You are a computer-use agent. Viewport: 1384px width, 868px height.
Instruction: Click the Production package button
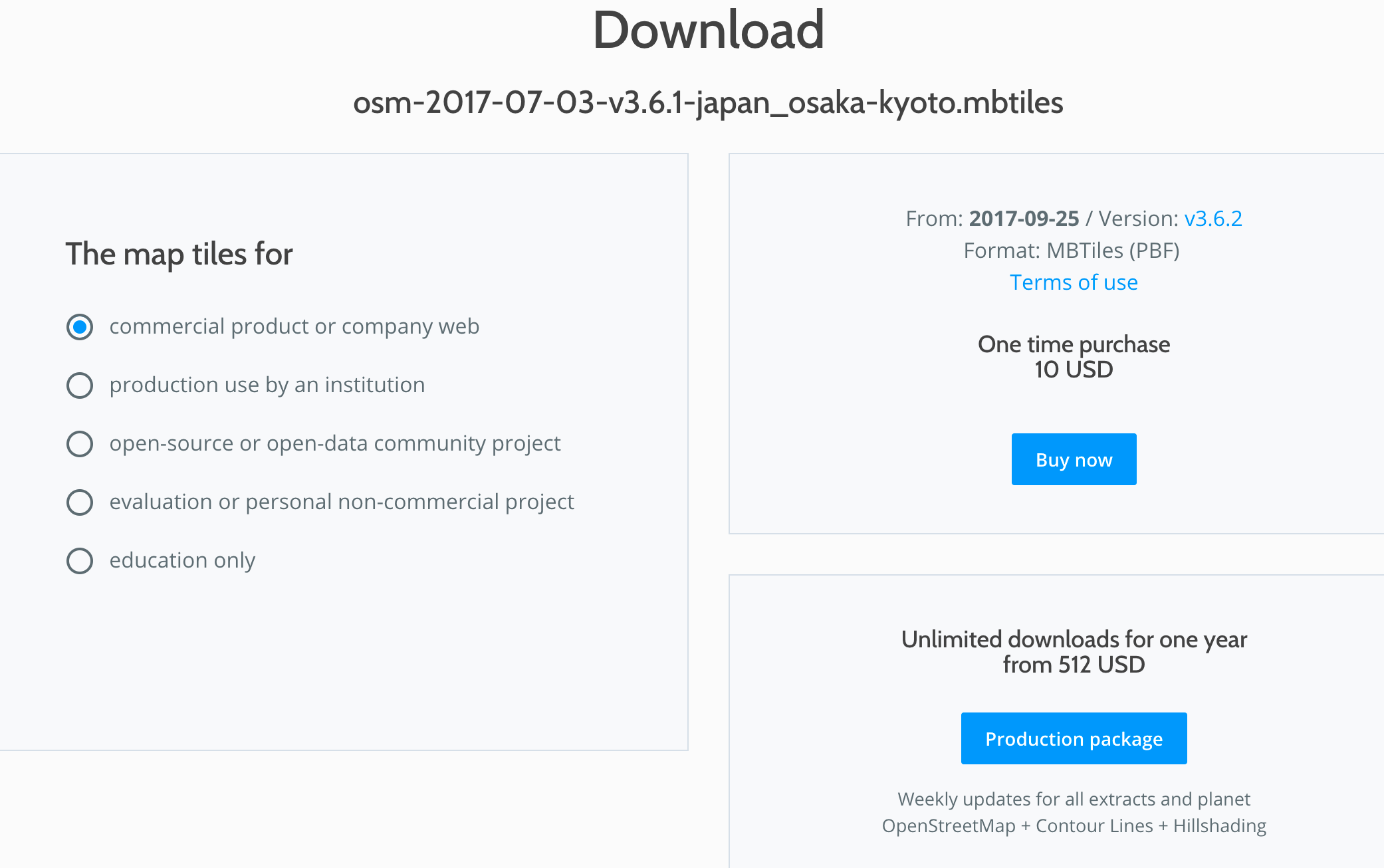(x=1074, y=738)
